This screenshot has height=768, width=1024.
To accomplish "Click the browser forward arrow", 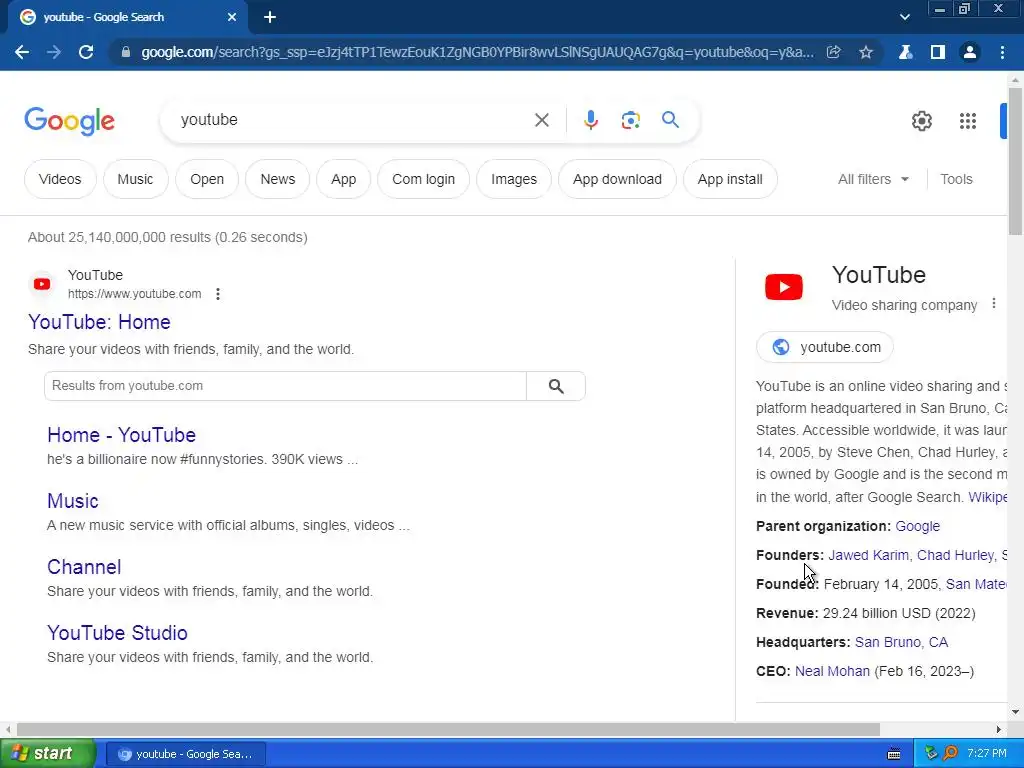I will tap(54, 52).
